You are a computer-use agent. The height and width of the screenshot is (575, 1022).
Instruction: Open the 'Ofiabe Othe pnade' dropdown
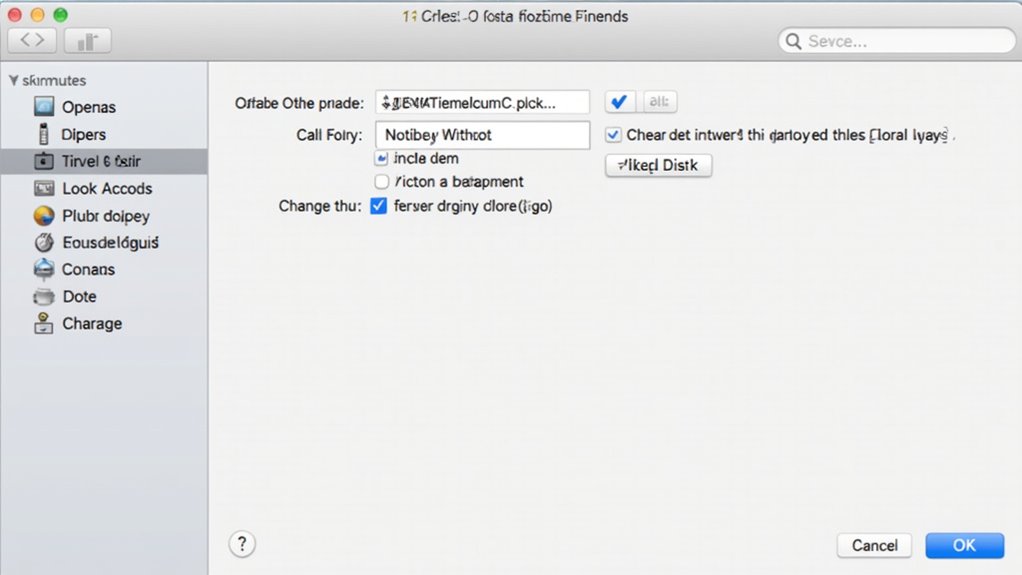point(482,102)
